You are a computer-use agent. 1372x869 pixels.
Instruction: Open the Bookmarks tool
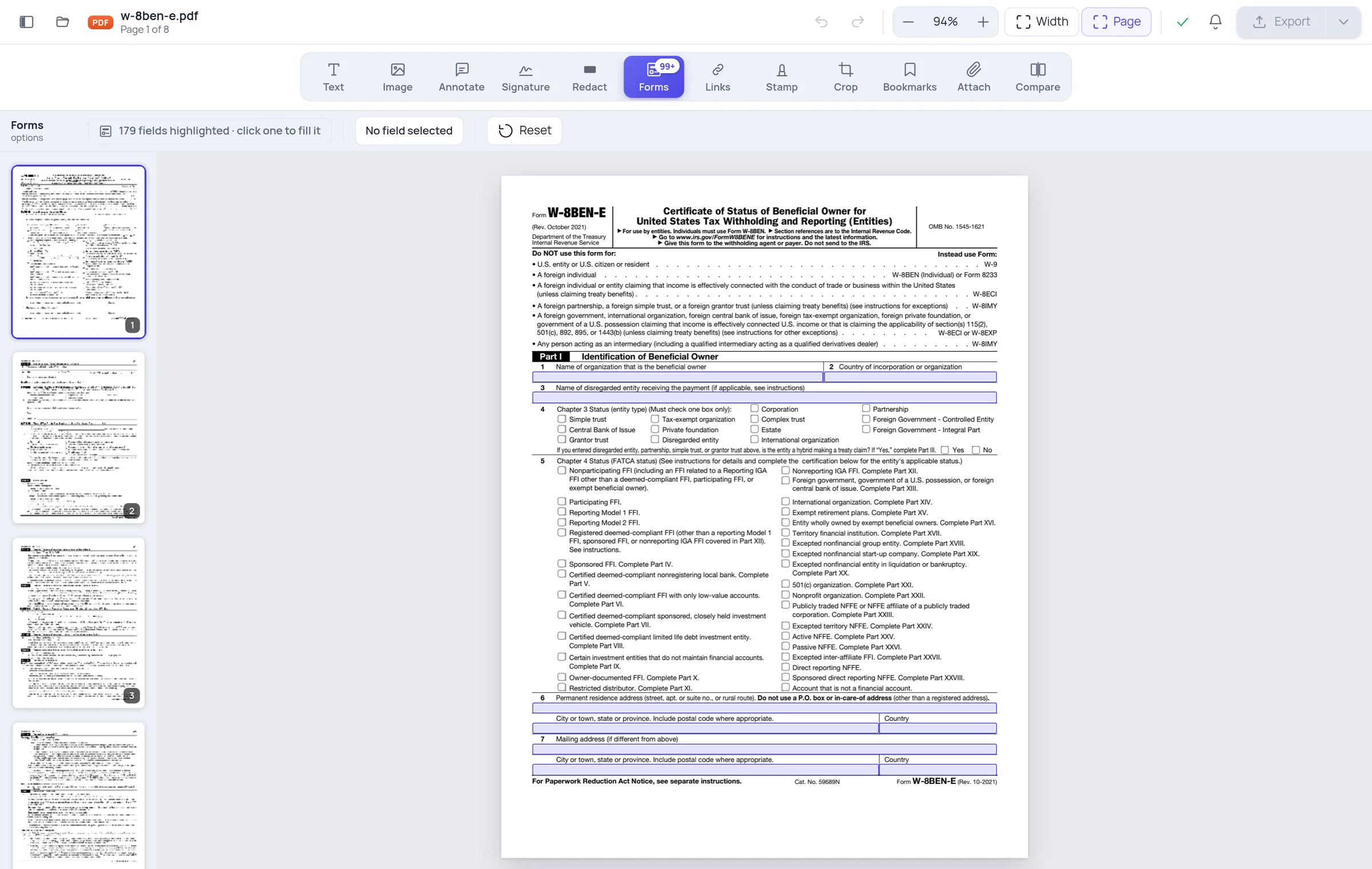(x=910, y=77)
